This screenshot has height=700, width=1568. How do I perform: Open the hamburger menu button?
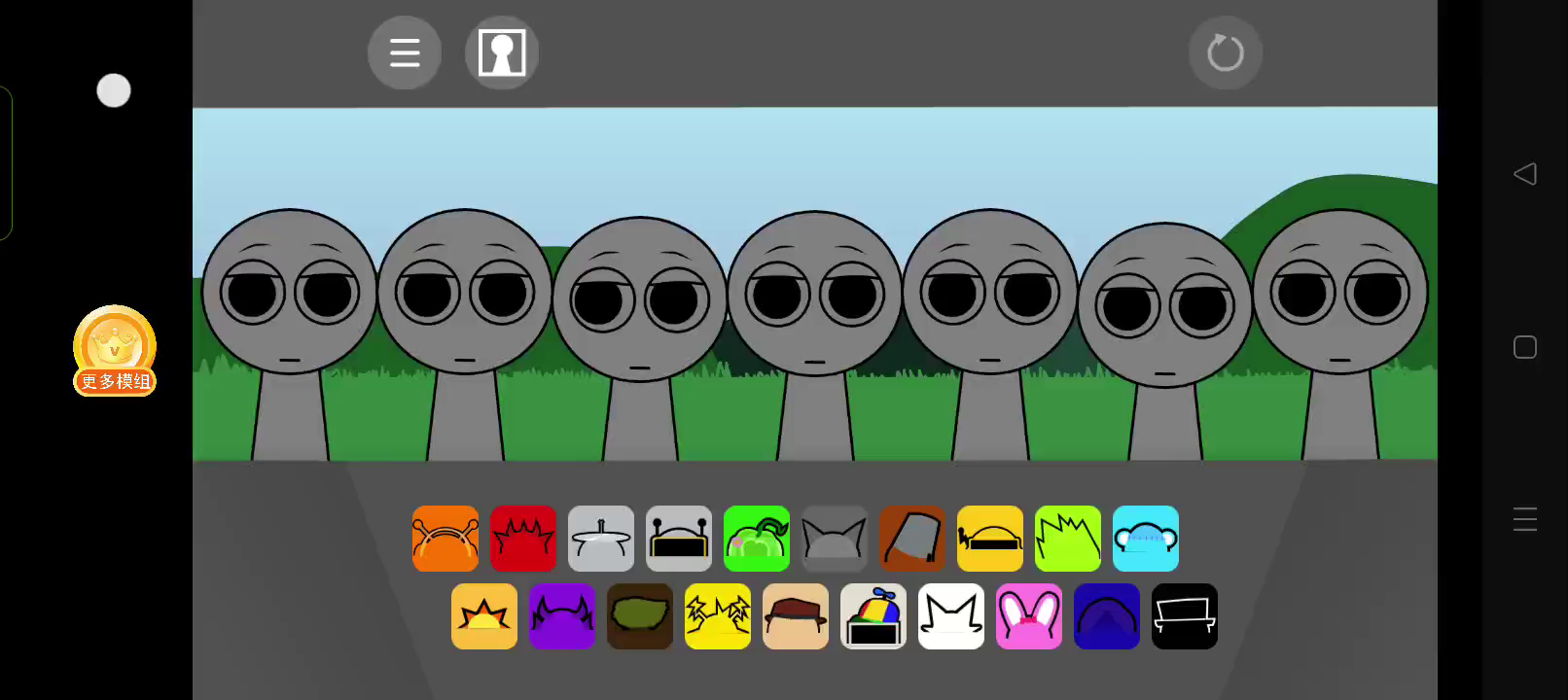(x=405, y=52)
